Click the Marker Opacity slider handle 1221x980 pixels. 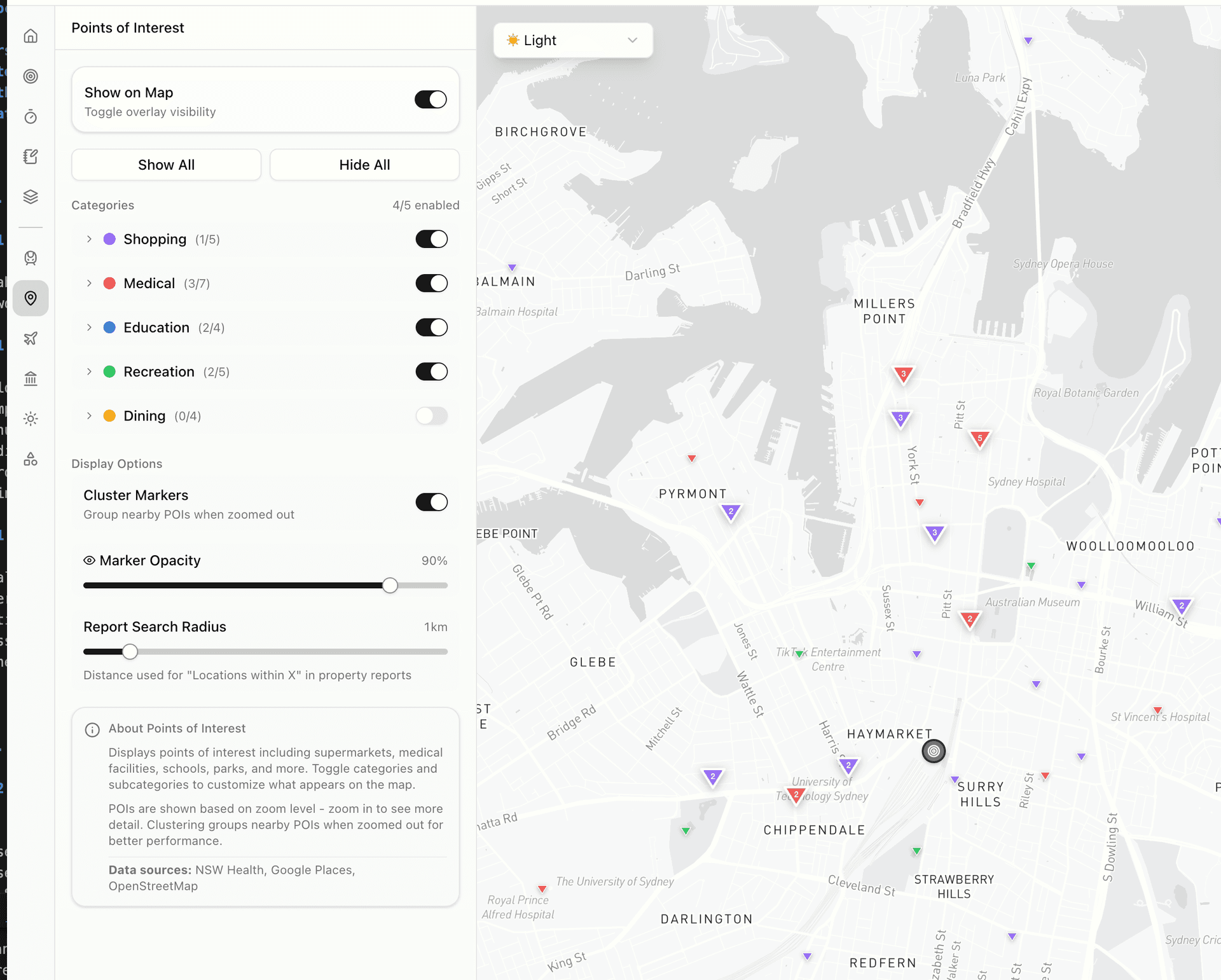[x=390, y=586]
